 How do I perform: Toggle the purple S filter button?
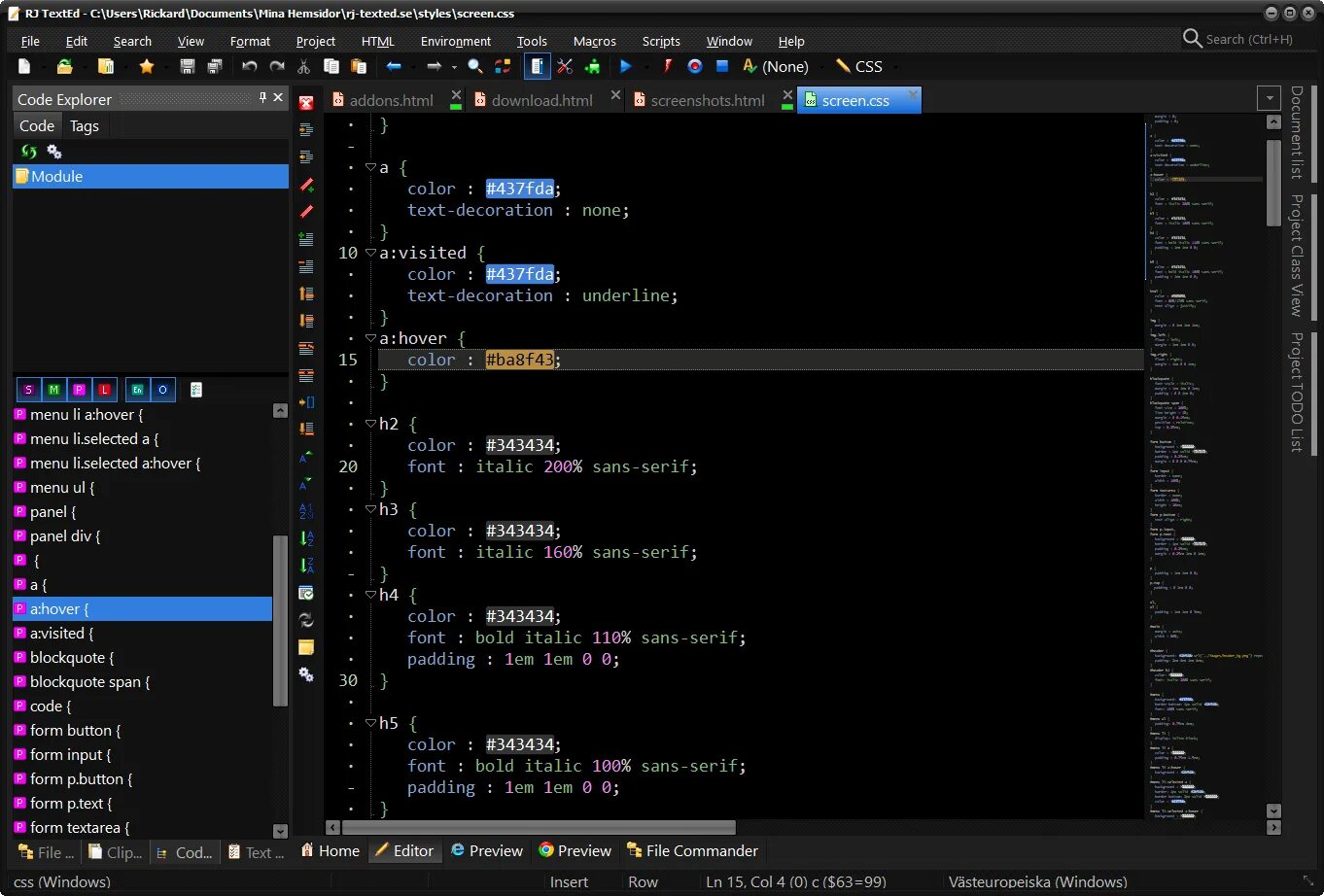29,390
